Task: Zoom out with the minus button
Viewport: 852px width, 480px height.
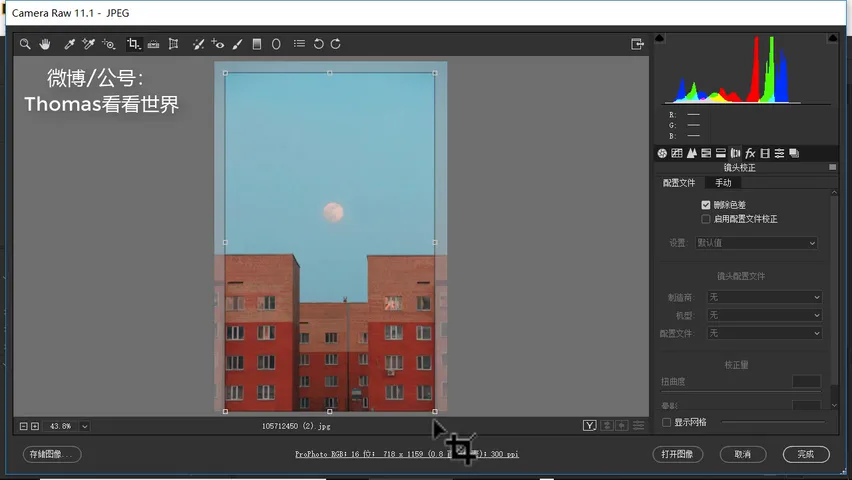Action: (x=23, y=426)
